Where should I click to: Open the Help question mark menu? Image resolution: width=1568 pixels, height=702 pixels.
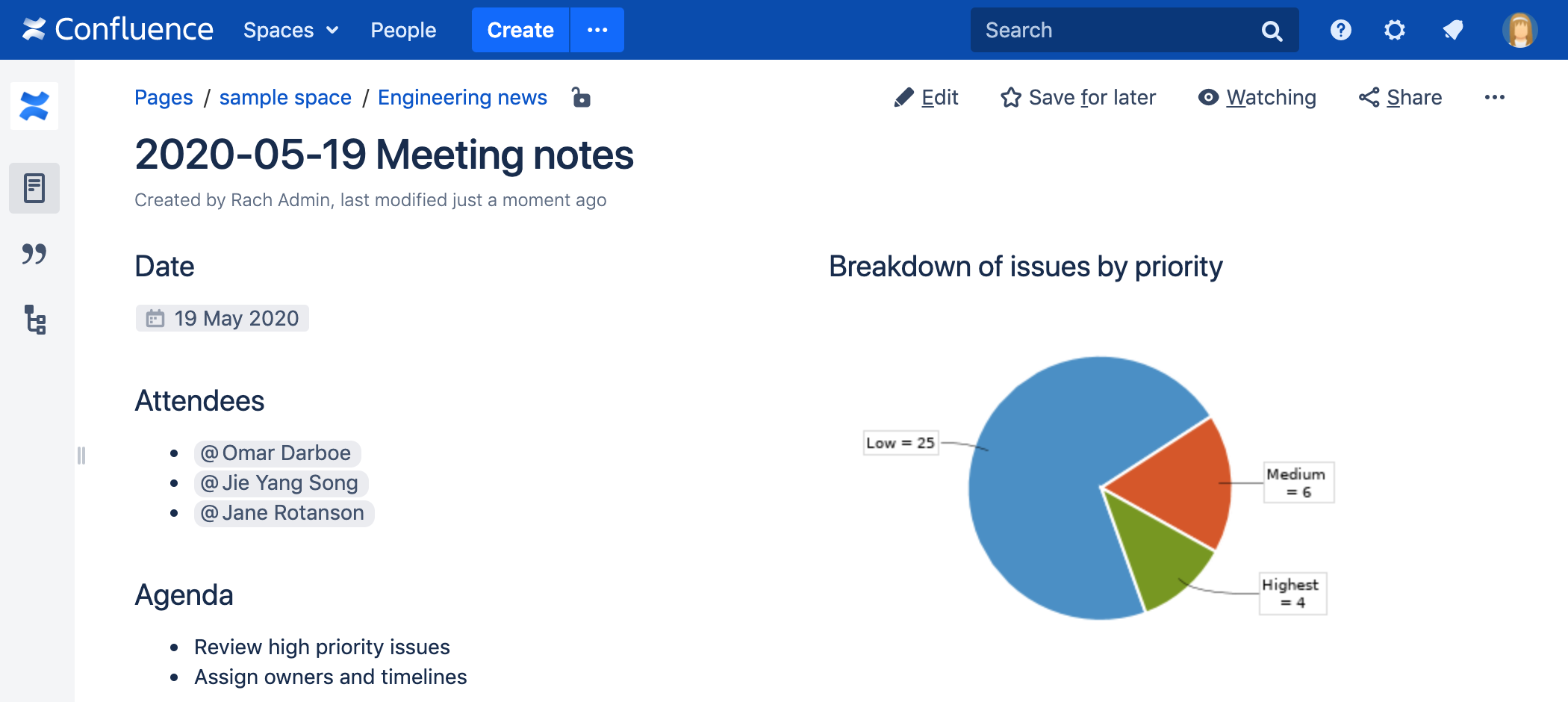pos(1340,30)
